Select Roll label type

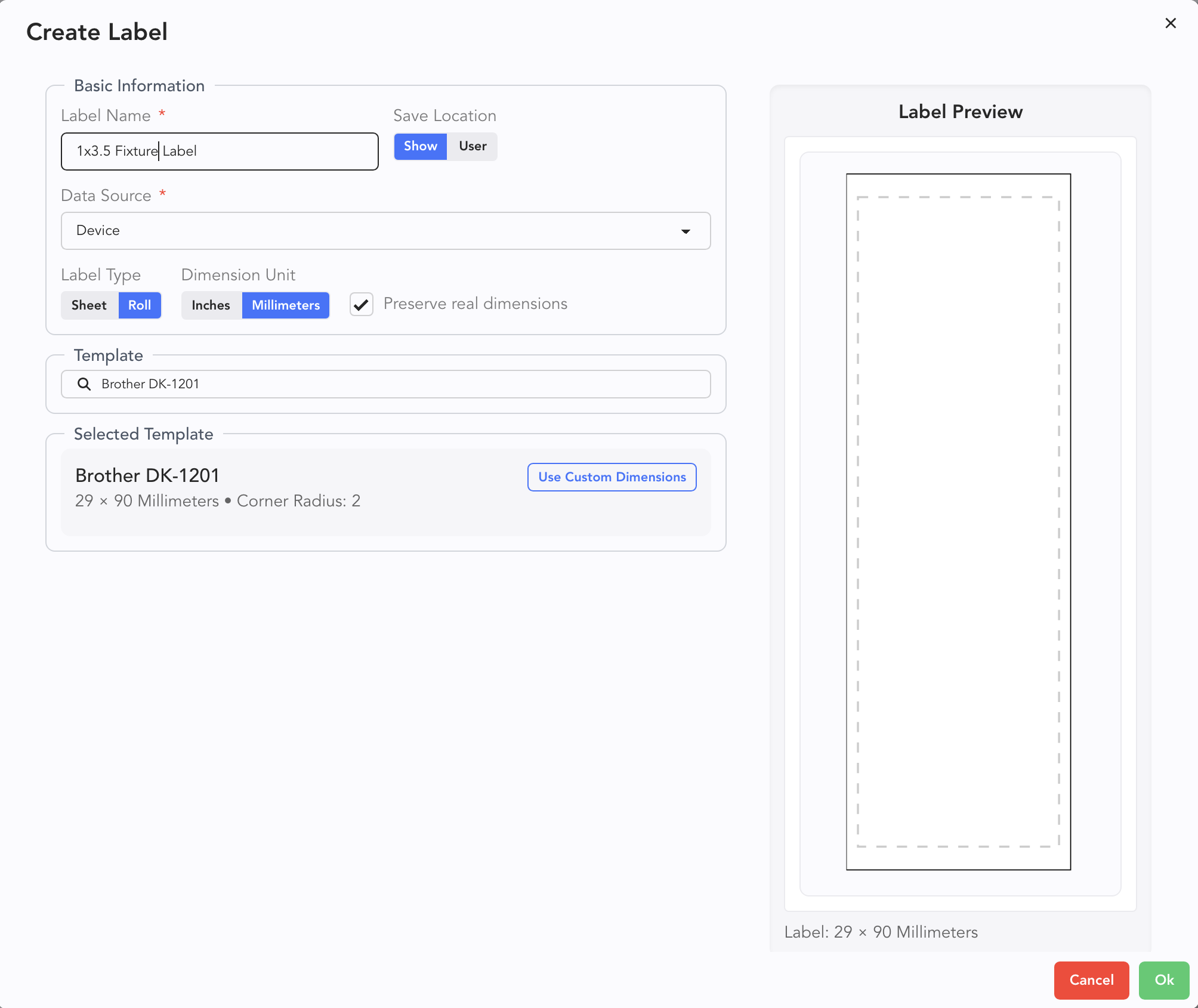pos(140,305)
